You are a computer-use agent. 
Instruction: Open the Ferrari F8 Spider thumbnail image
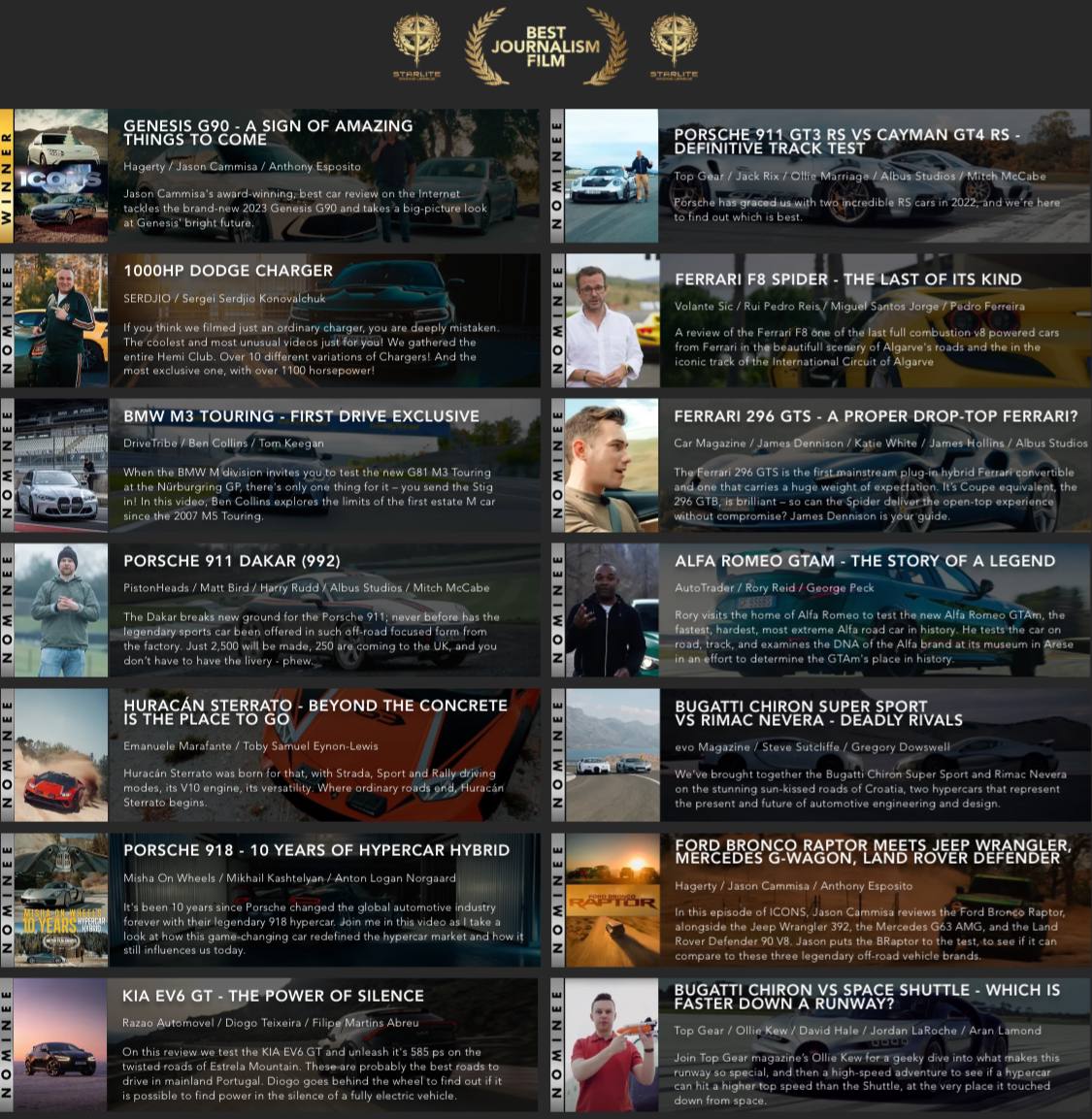612,320
